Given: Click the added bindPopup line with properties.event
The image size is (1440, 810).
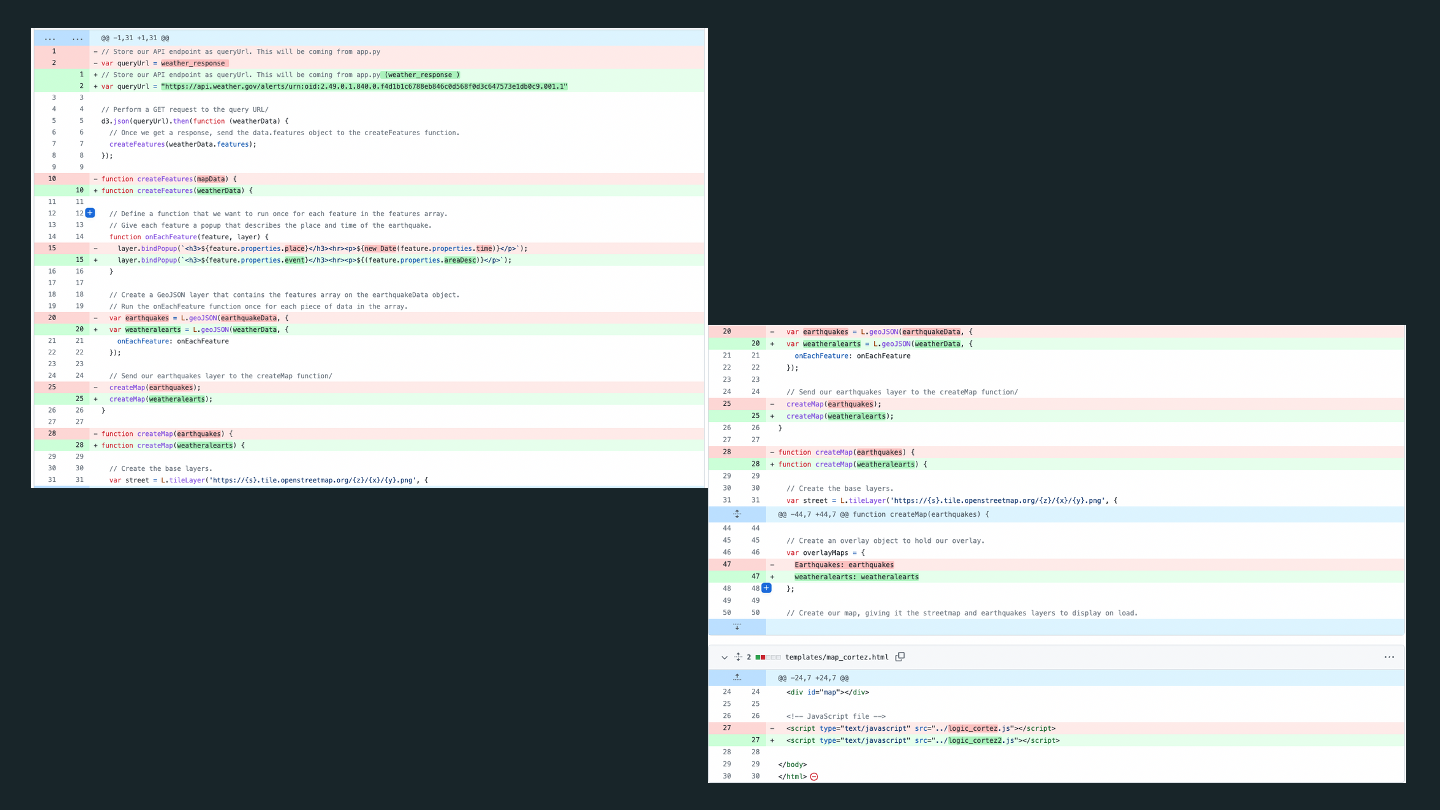Looking at the screenshot, I should tap(314, 260).
